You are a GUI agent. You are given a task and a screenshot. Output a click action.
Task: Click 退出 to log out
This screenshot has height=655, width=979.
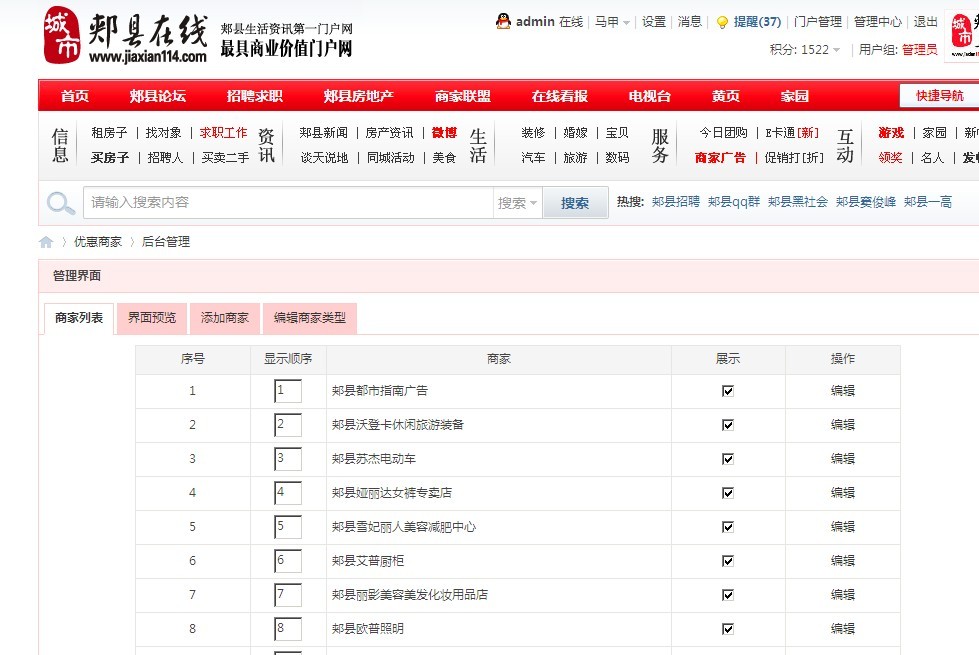coord(925,21)
